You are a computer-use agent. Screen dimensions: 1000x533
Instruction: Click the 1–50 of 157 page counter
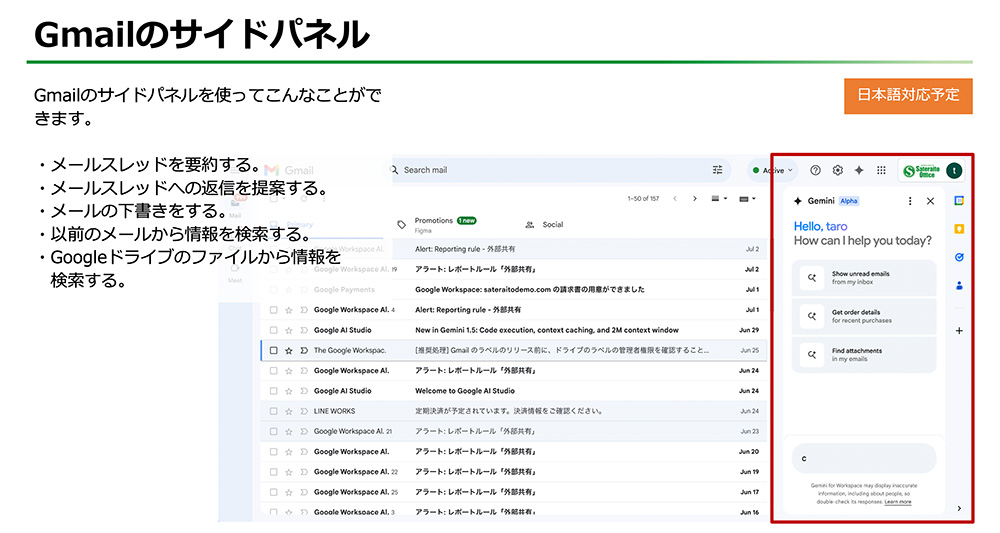(643, 198)
